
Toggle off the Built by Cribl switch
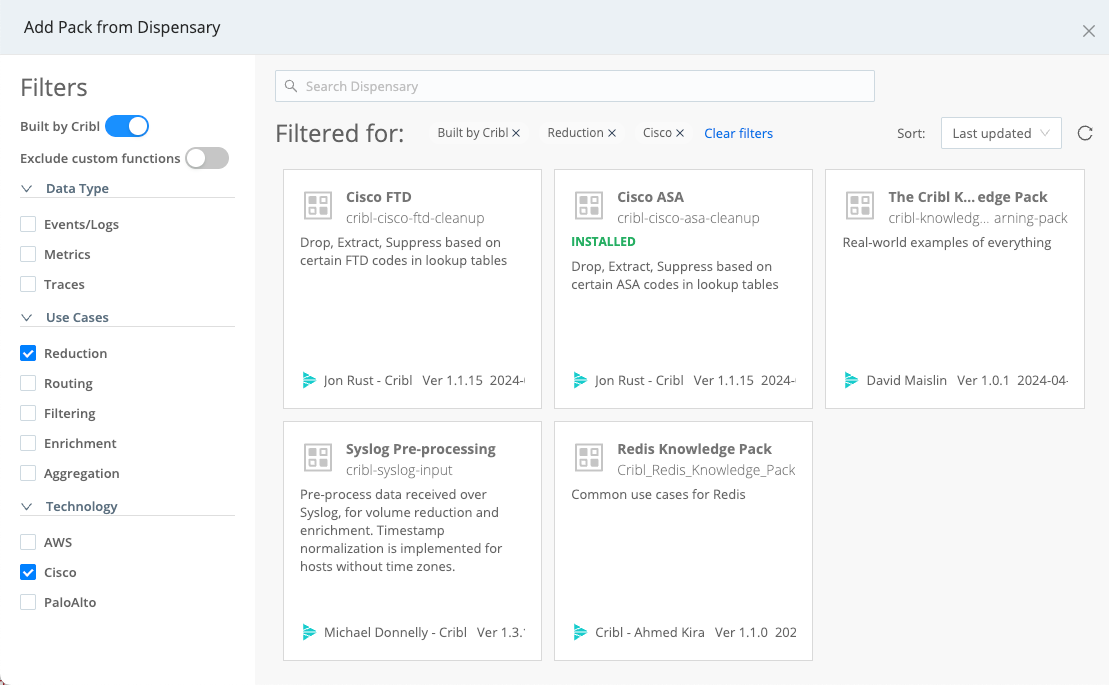pos(127,126)
